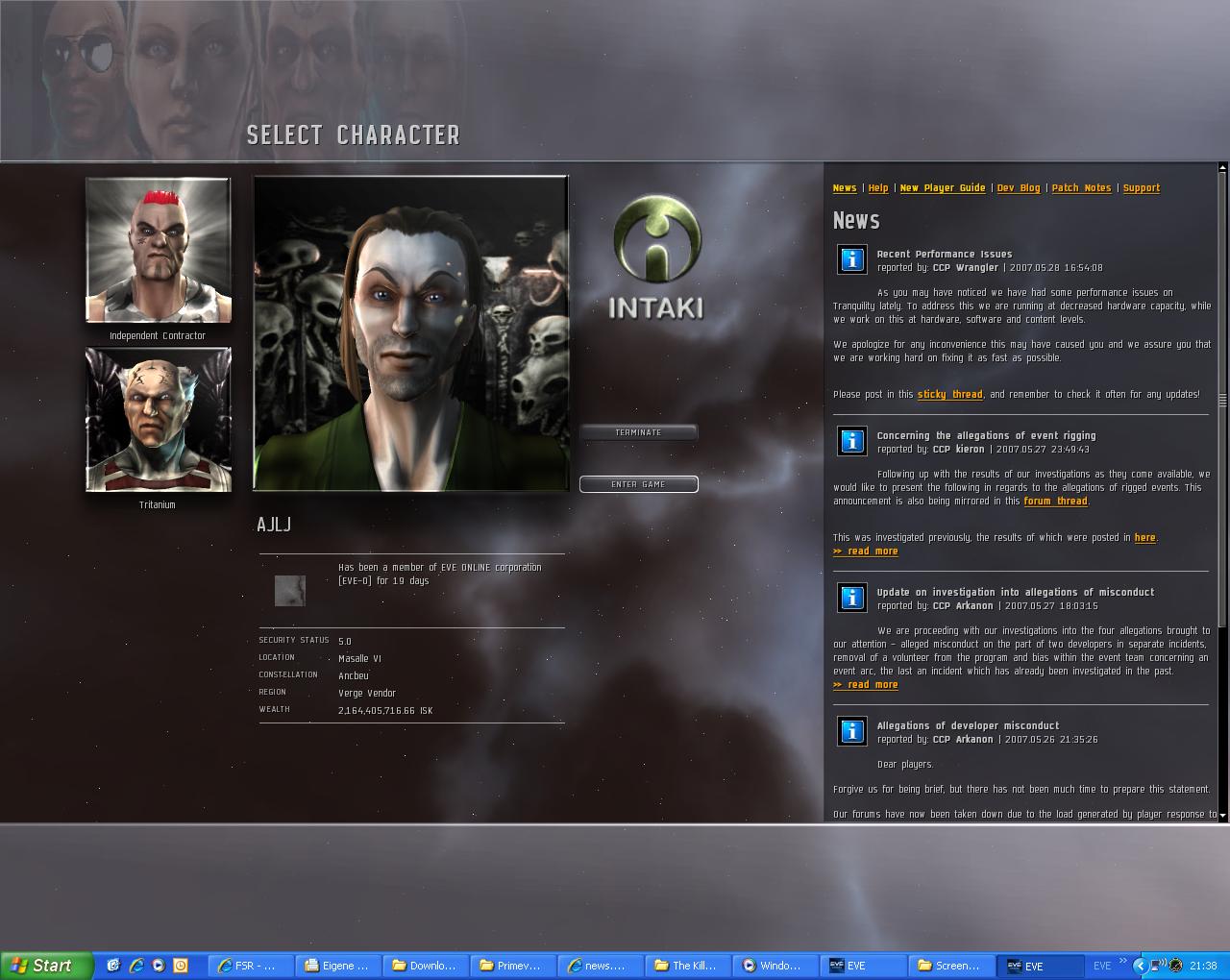Click the Terminate character button
The height and width of the screenshot is (980, 1230).
point(638,432)
